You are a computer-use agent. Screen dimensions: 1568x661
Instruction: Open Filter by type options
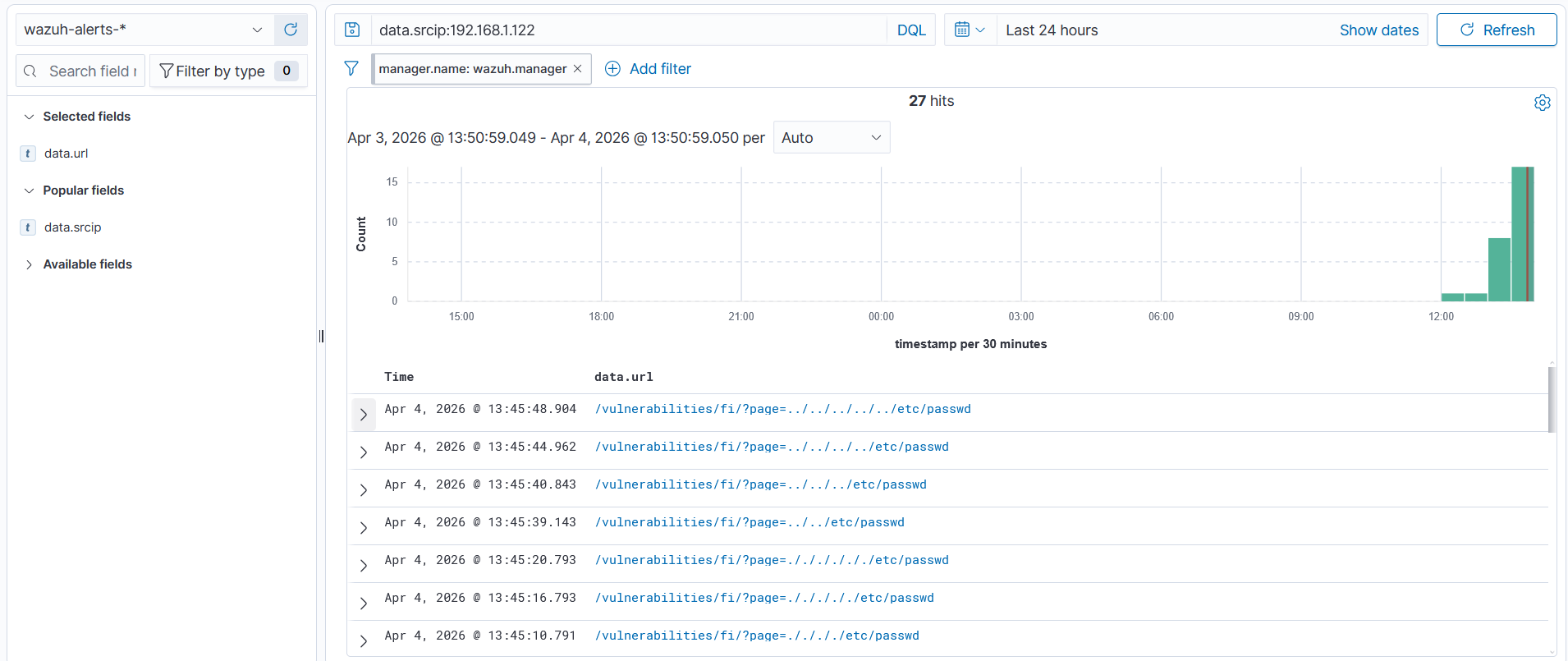click(228, 71)
